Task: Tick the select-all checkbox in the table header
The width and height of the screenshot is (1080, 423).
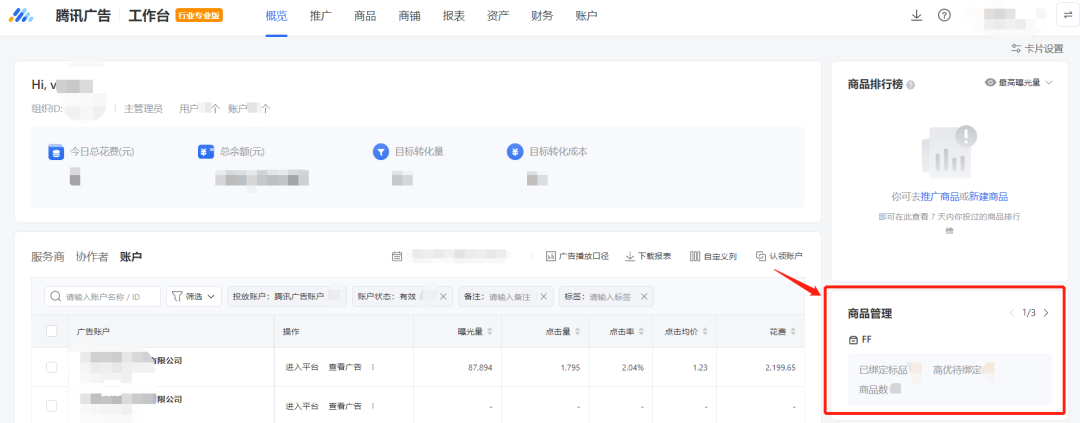Action: click(x=52, y=331)
